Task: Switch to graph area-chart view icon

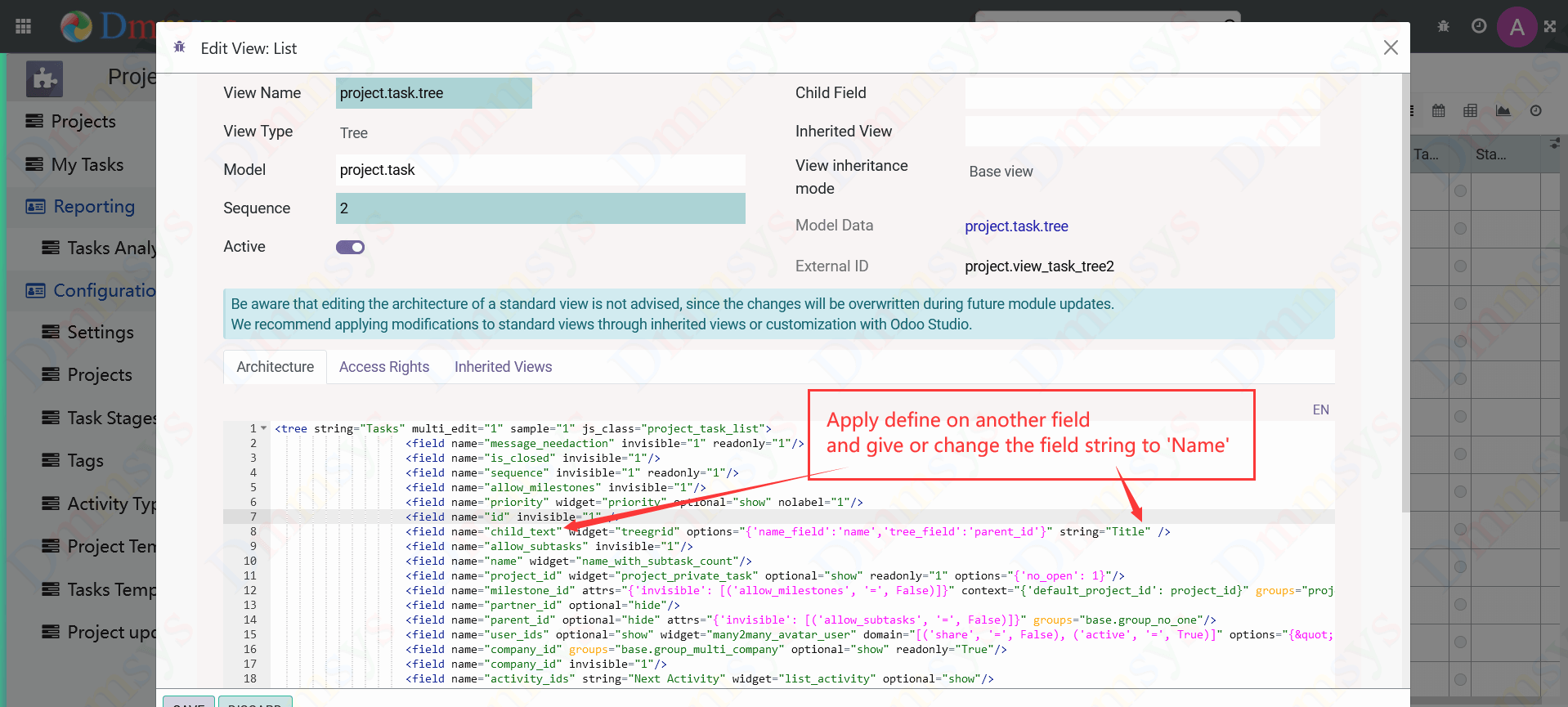Action: point(1503,110)
